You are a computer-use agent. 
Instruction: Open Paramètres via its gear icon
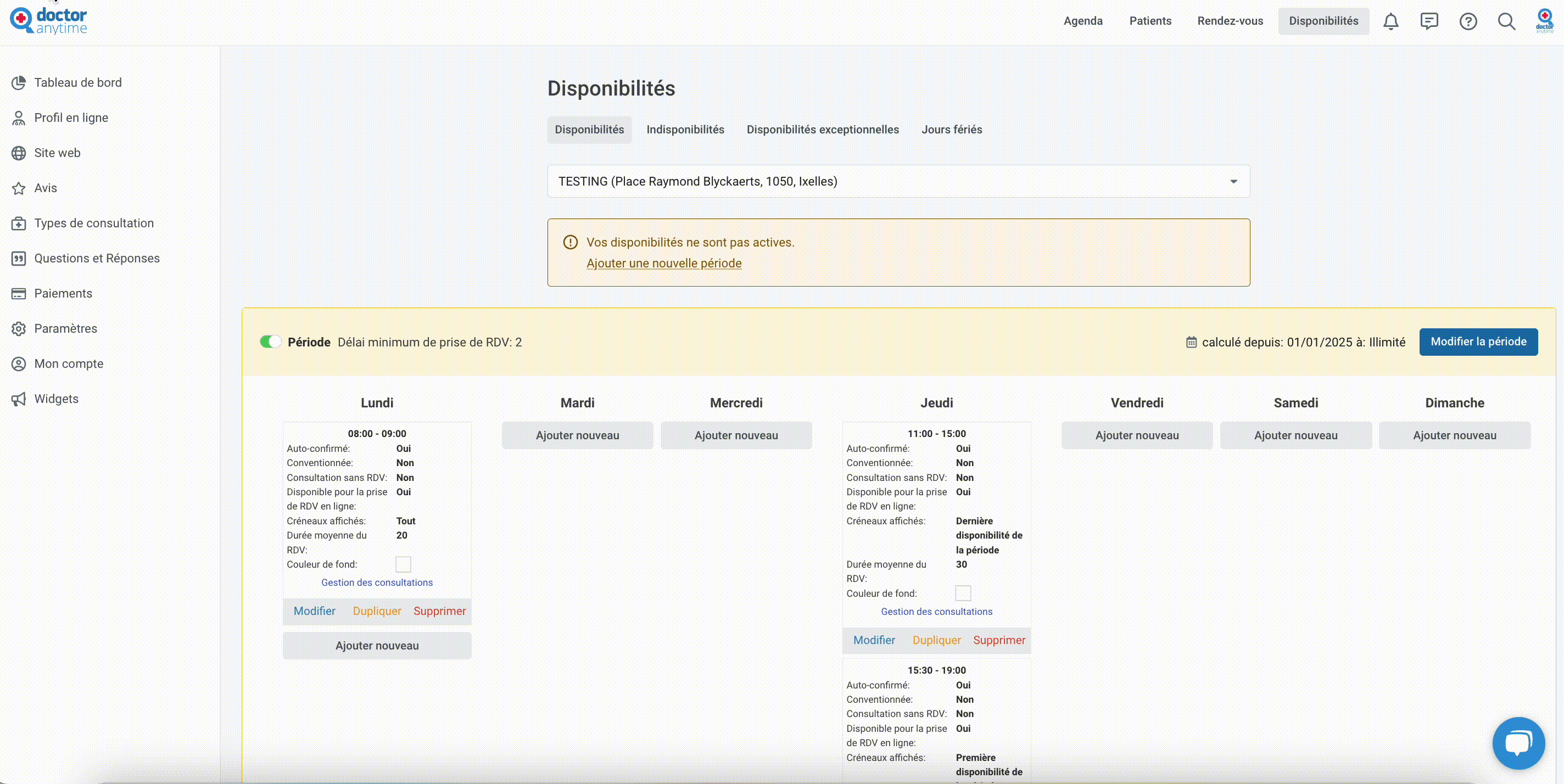tap(19, 328)
